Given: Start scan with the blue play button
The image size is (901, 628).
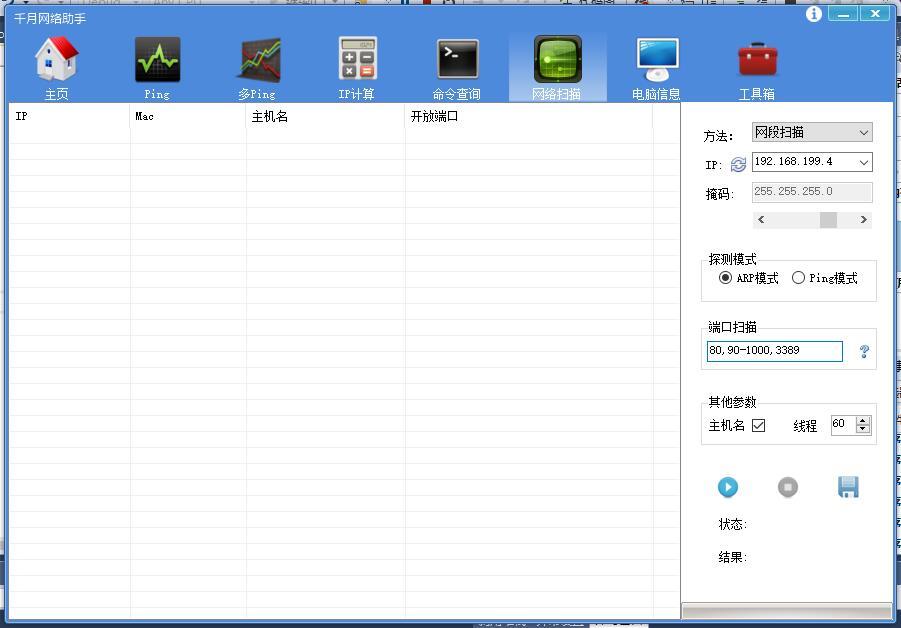Looking at the screenshot, I should 728,487.
